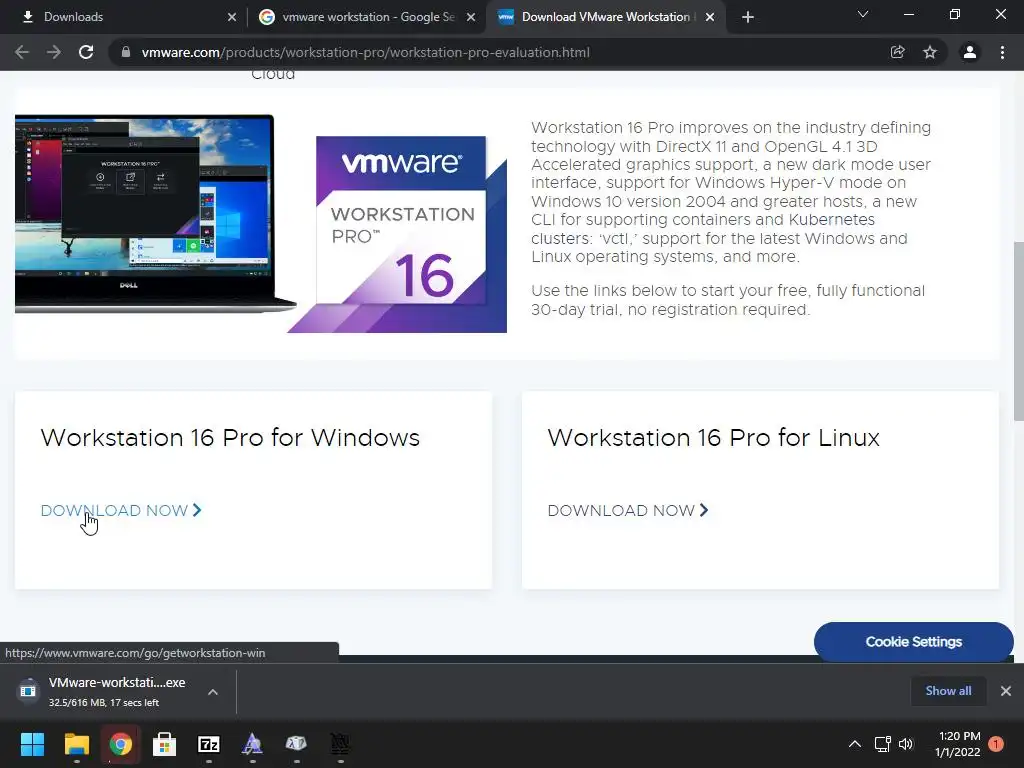Image resolution: width=1024 pixels, height=768 pixels.
Task: Open Cookie Settings
Action: pos(914,641)
